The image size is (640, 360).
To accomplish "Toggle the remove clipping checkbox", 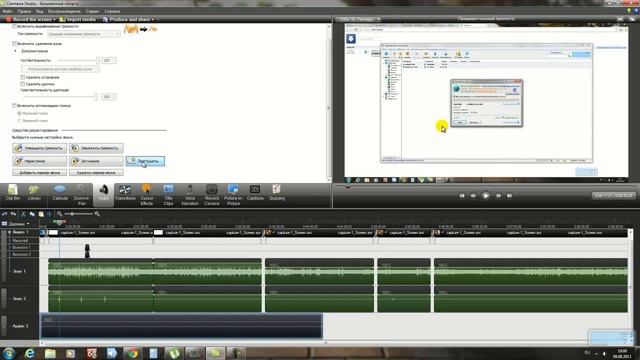I will pos(23,77).
